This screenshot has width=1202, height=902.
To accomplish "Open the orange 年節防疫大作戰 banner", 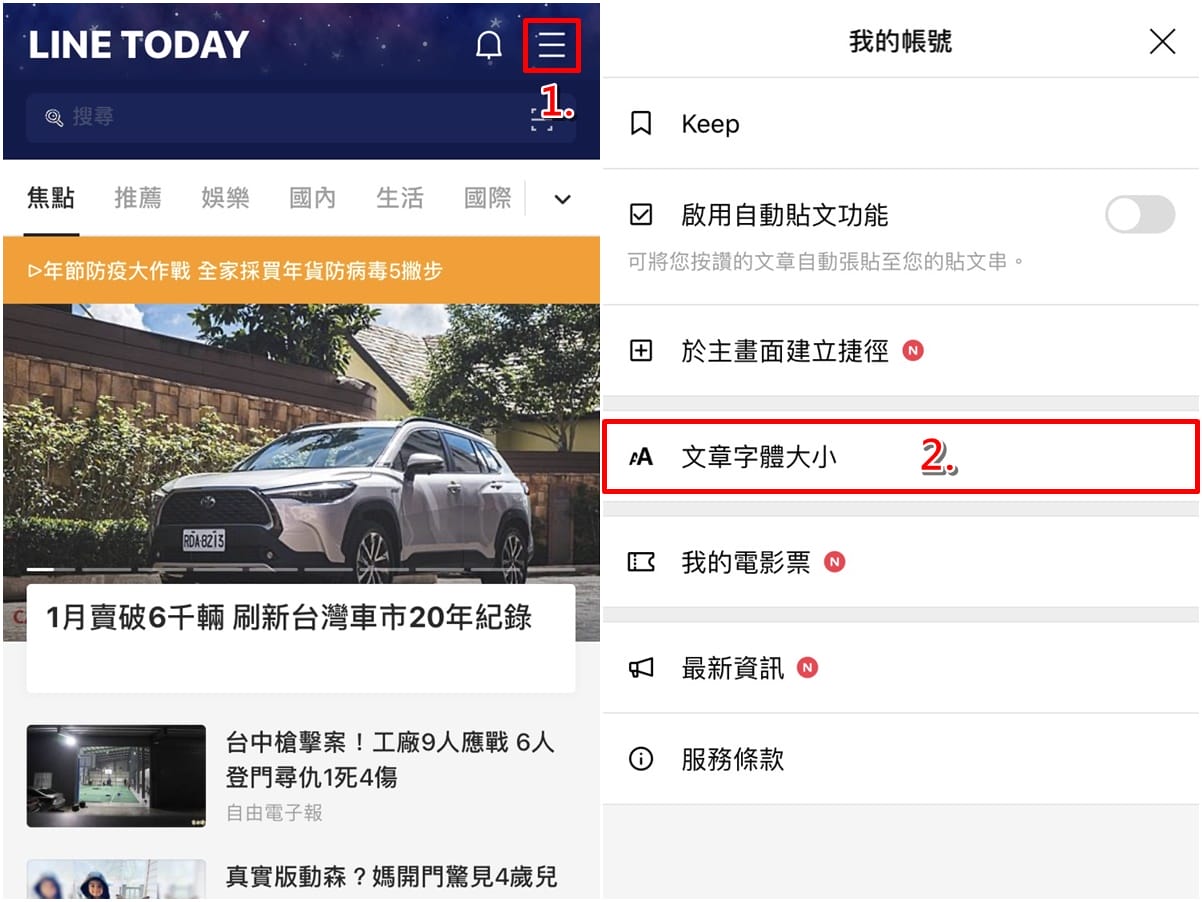I will (301, 271).
